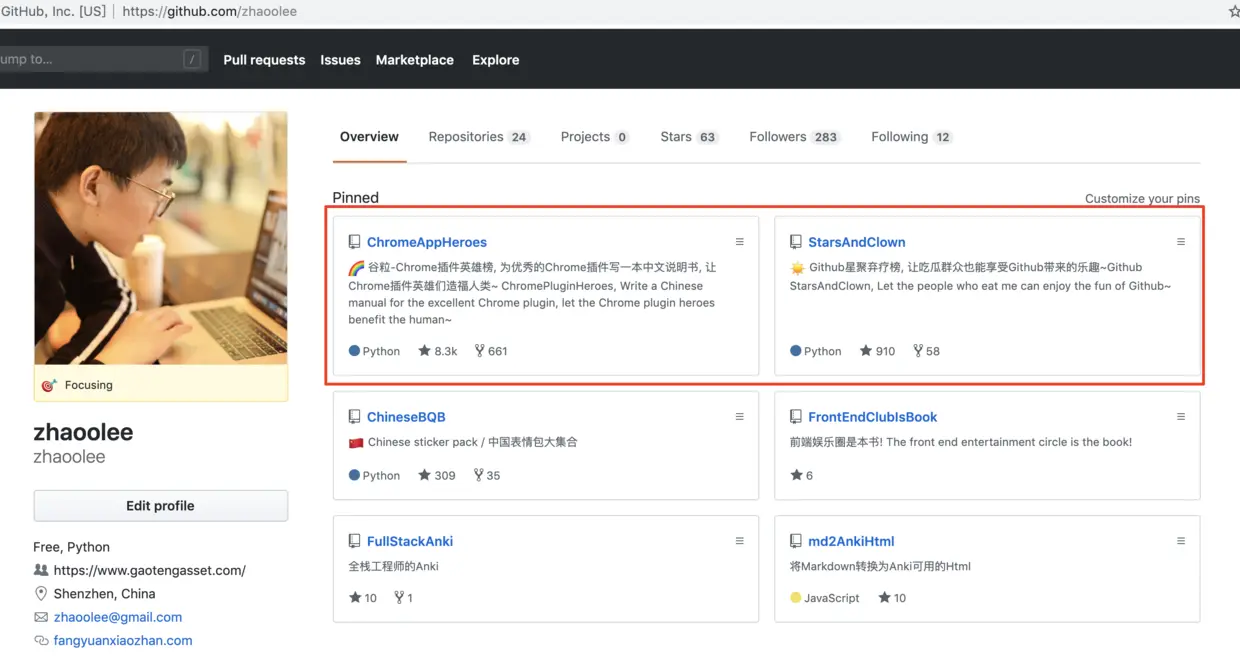Click the slash shortcut icon in search box

[x=192, y=59]
